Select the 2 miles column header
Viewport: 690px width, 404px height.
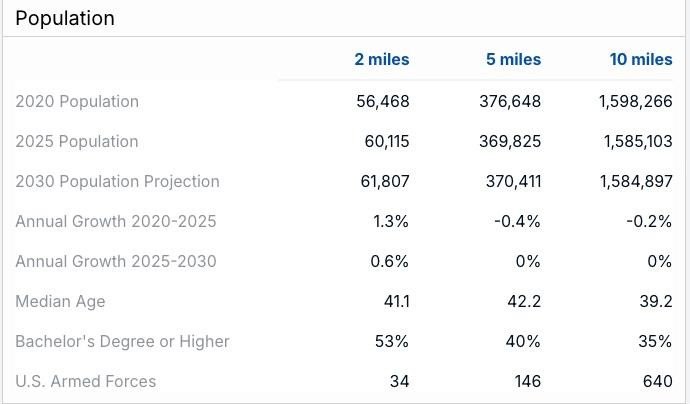pyautogui.click(x=382, y=59)
